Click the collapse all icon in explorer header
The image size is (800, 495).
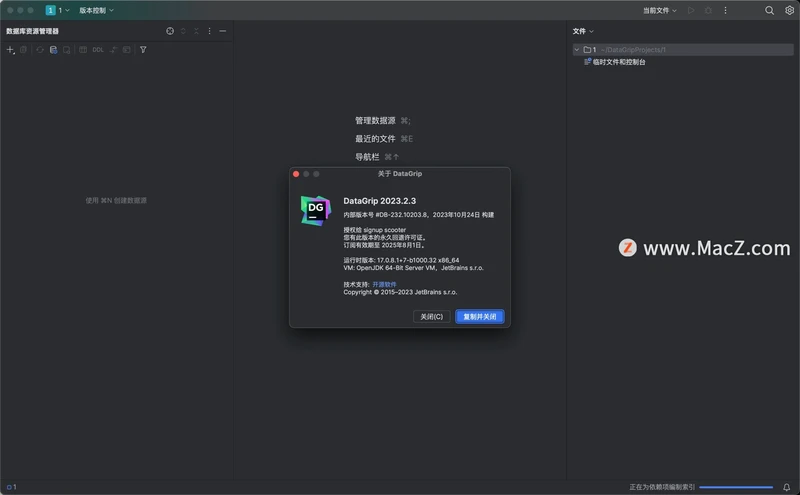tap(196, 31)
